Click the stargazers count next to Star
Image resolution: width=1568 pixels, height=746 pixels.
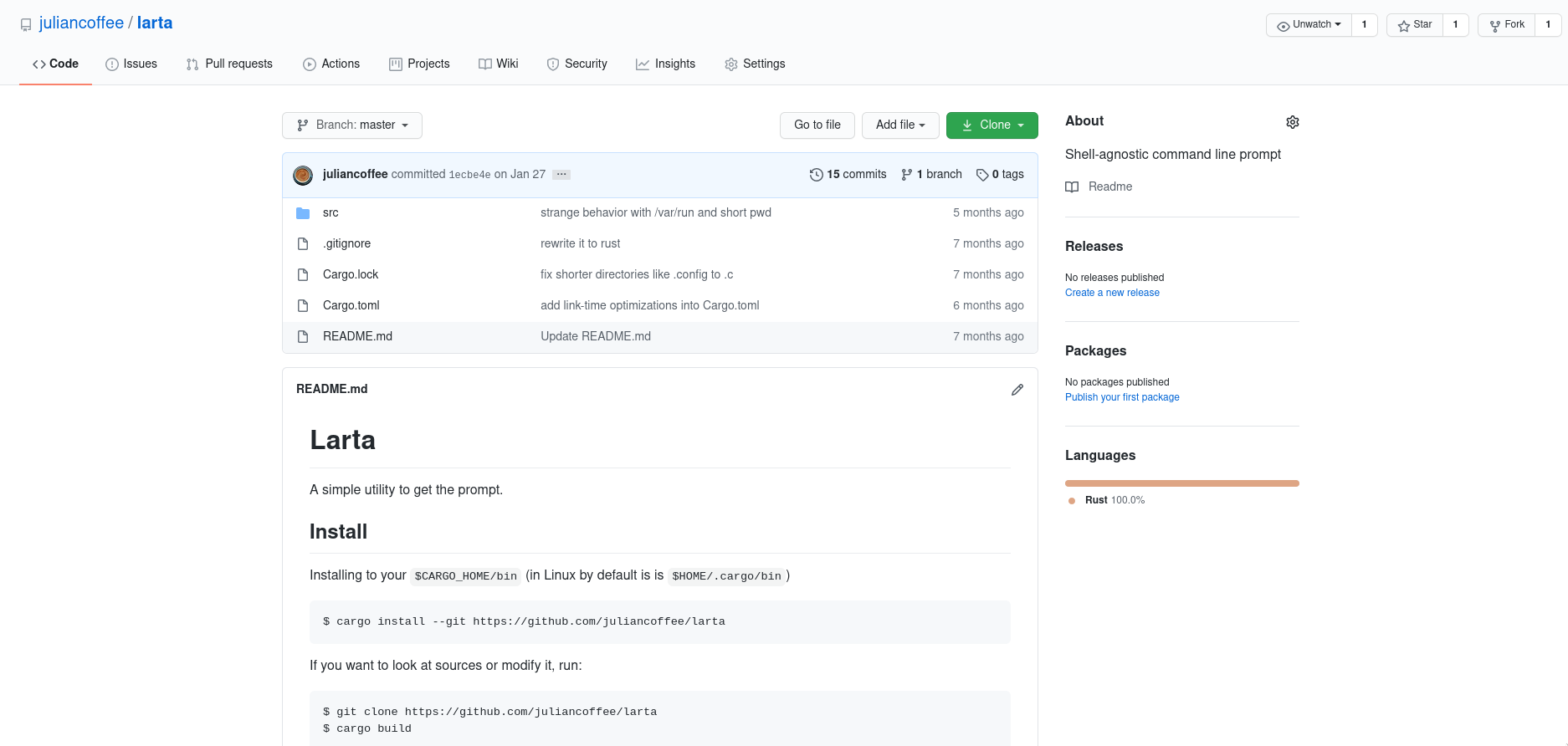tap(1456, 24)
